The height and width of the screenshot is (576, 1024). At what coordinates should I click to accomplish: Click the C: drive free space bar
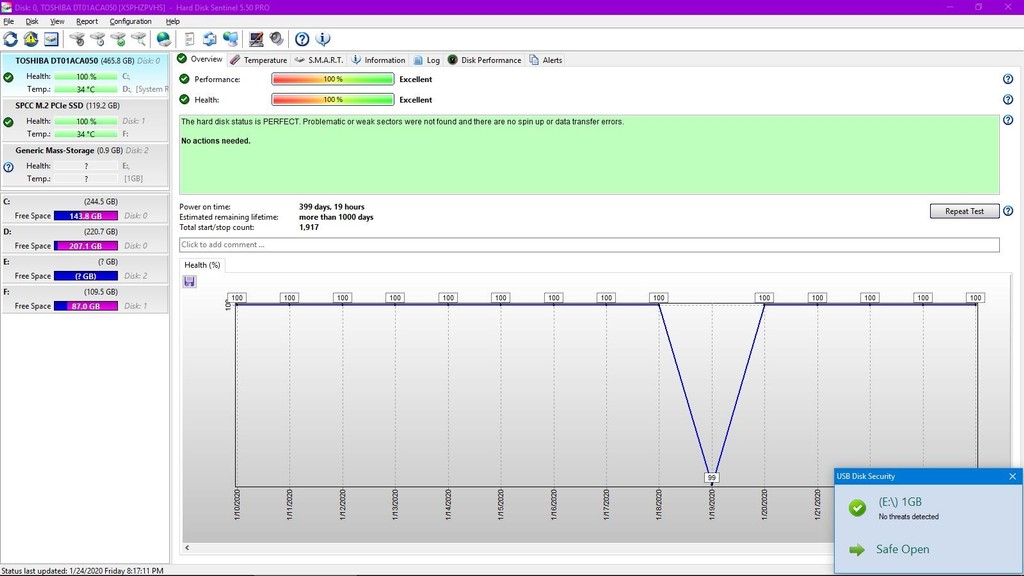[x=85, y=216]
